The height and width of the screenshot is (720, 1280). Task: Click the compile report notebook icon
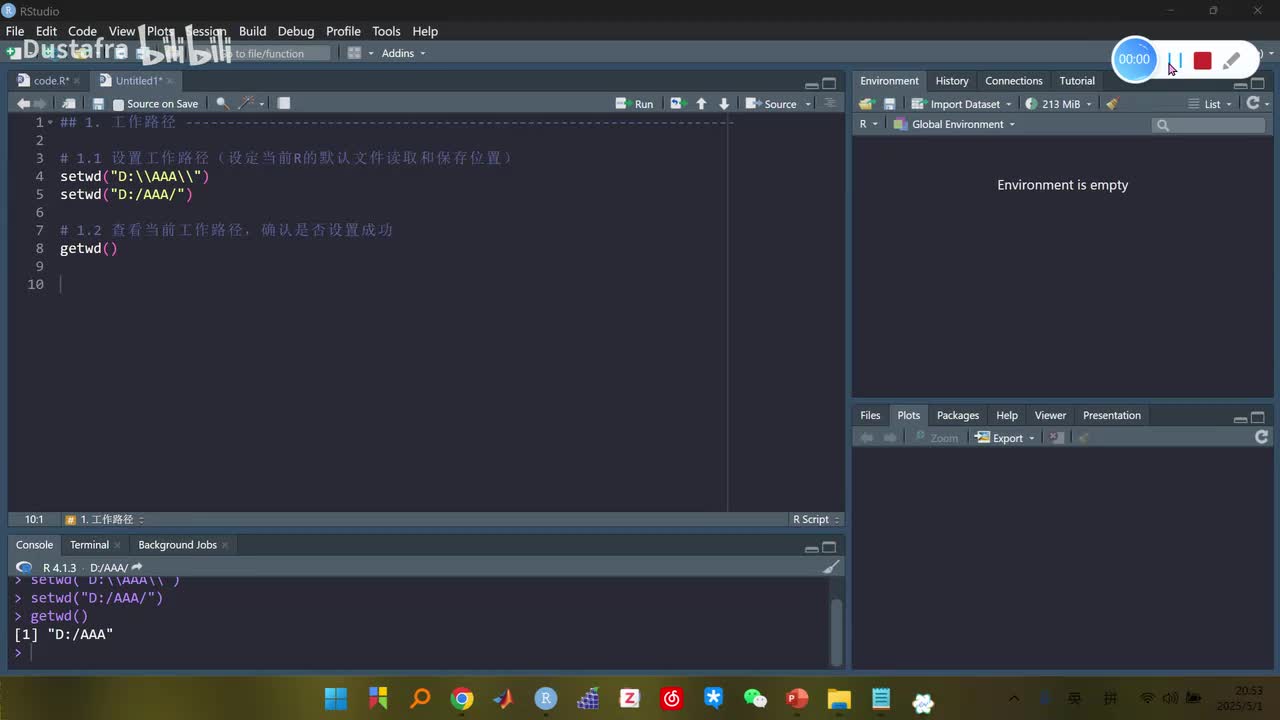tap(284, 104)
